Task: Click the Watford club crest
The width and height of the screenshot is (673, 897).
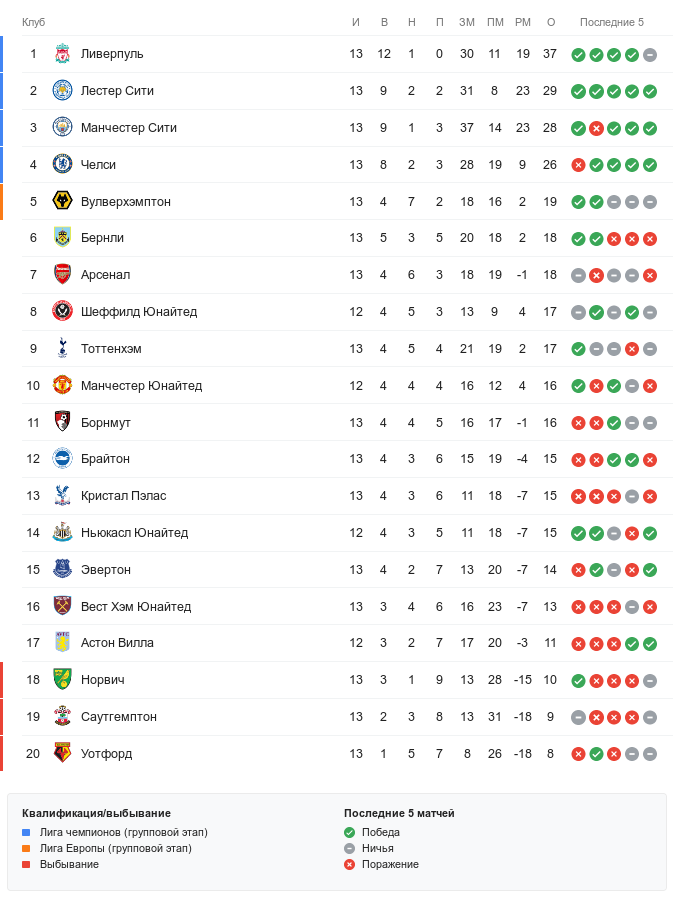Action: coord(62,754)
